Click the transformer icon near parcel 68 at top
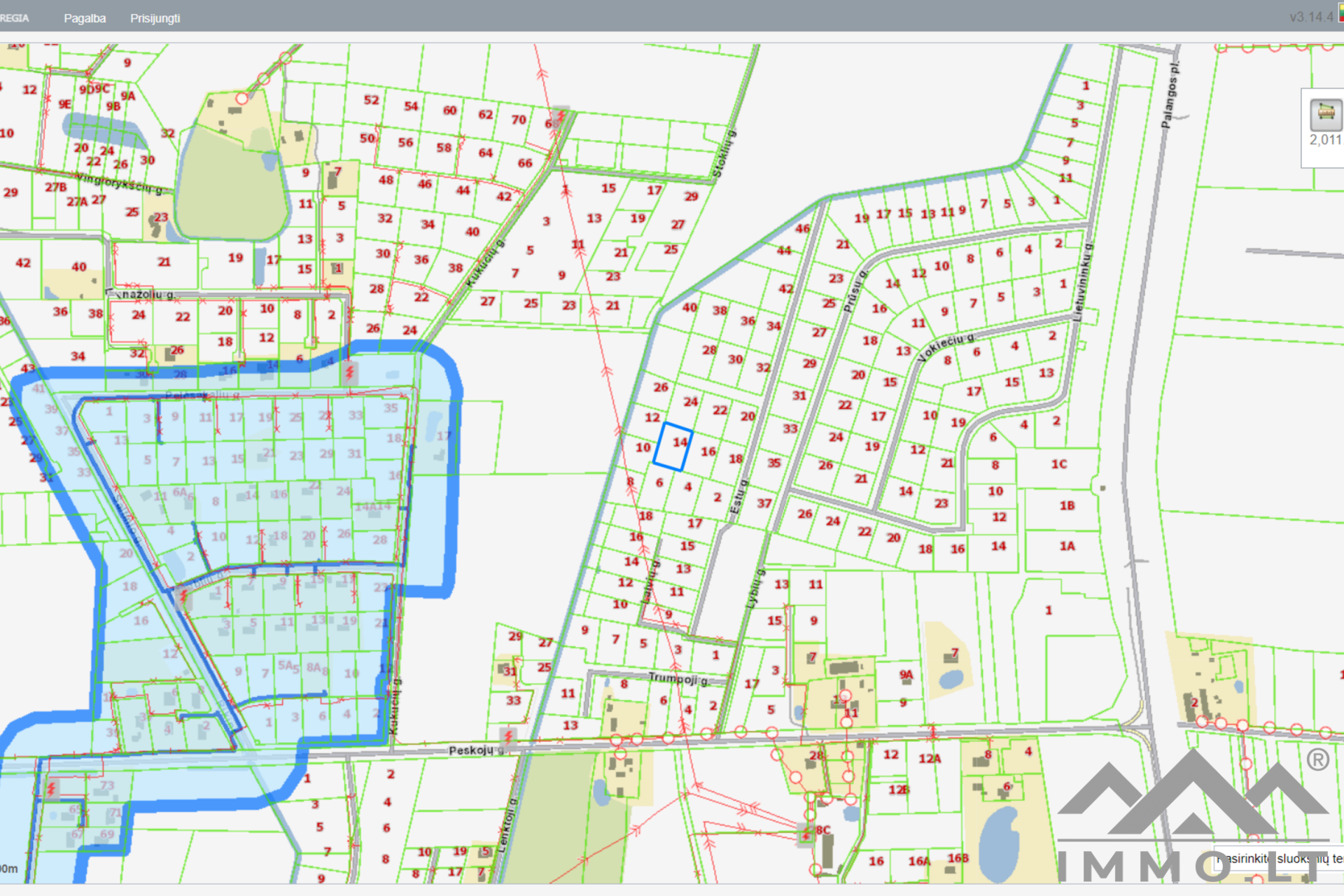This screenshot has width=1344, height=896. coord(561,115)
